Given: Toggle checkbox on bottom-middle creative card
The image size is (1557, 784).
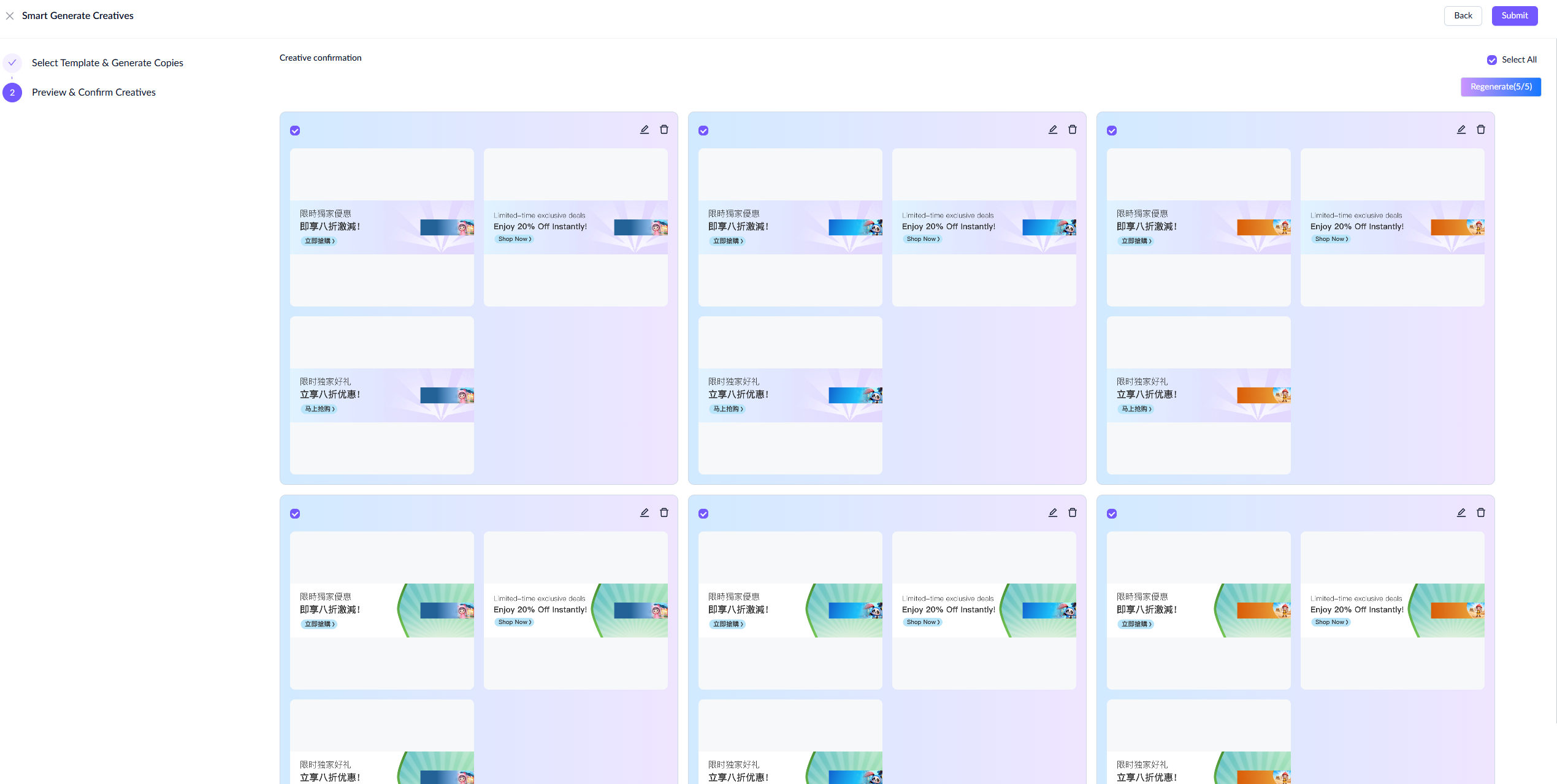Looking at the screenshot, I should [703, 514].
